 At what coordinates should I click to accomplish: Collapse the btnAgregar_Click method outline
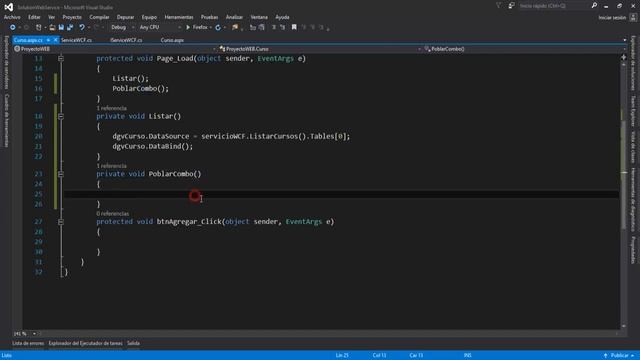(61, 222)
